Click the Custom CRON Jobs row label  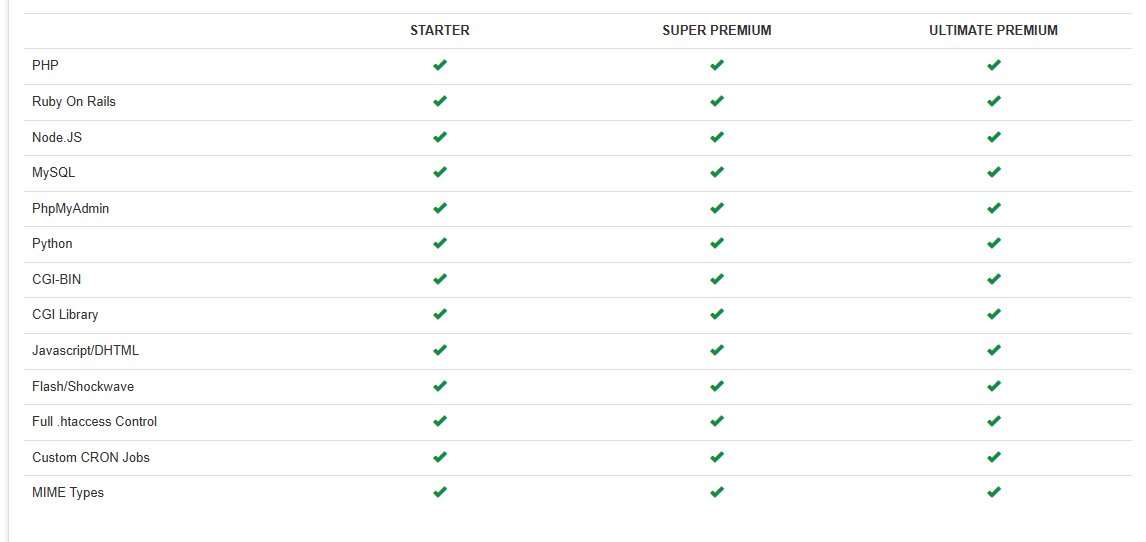point(91,458)
